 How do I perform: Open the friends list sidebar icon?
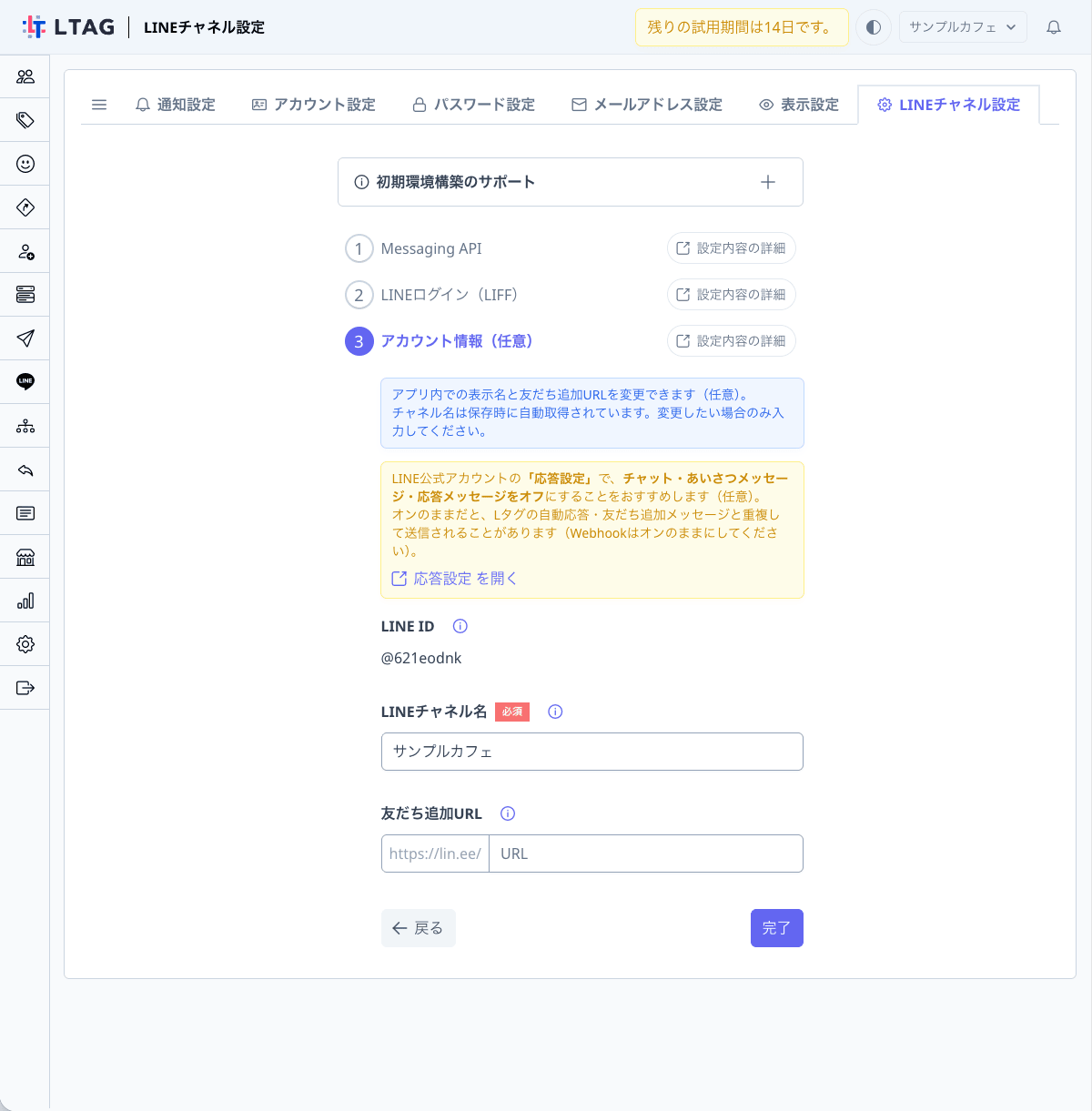(25, 76)
